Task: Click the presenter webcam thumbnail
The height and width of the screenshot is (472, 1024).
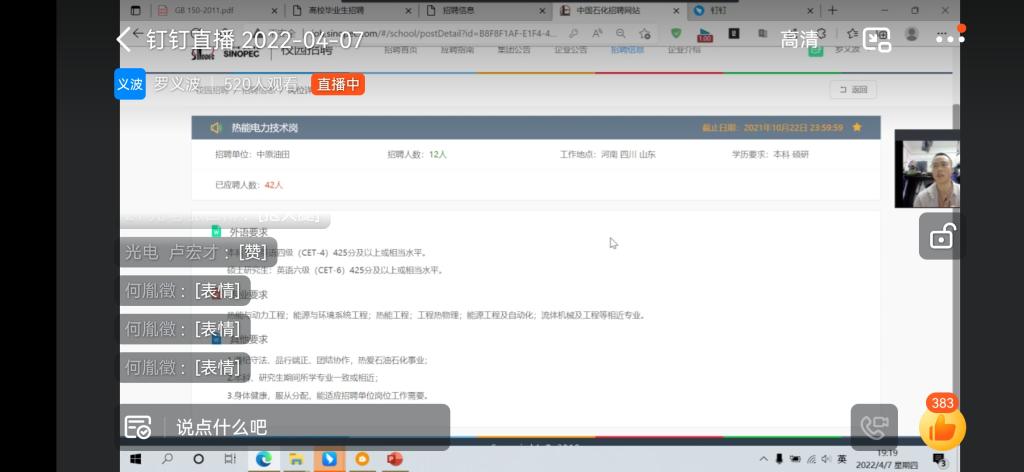Action: click(926, 173)
